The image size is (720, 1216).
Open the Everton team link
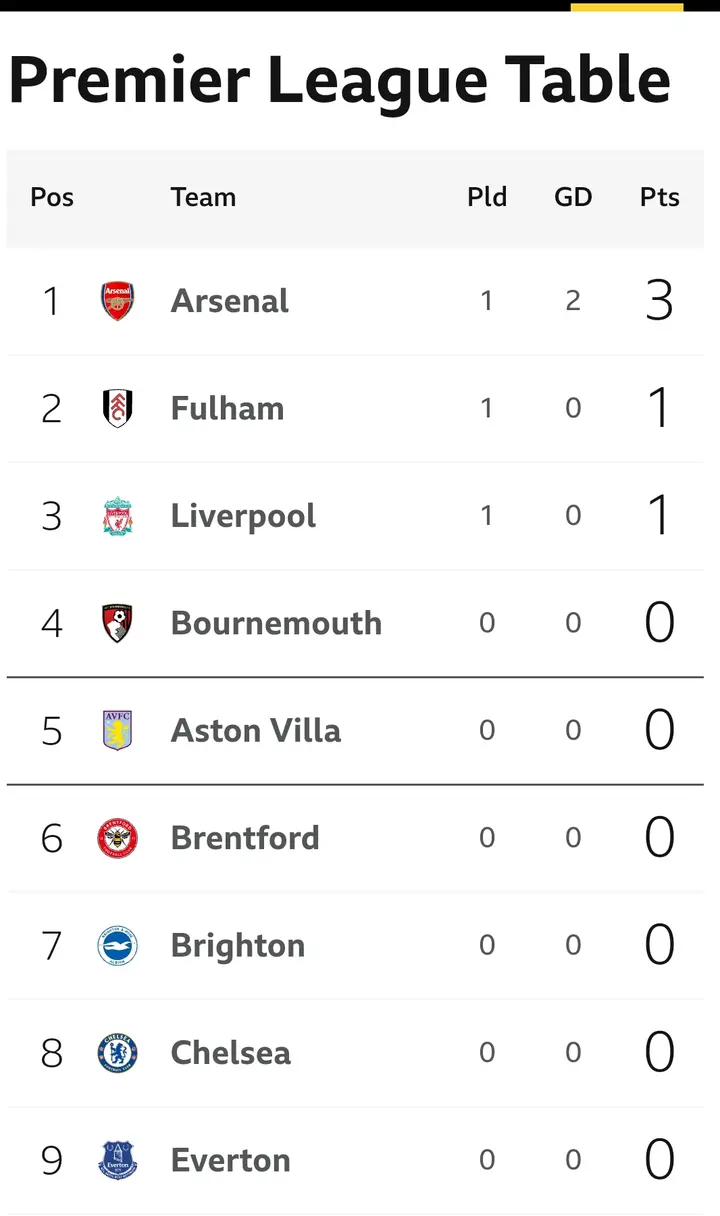231,1161
